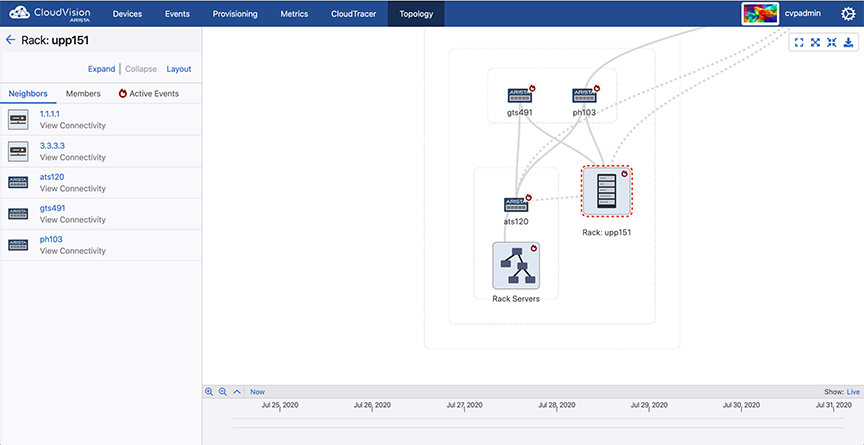The height and width of the screenshot is (445, 864).
Task: Click the expand-all arrows icon in topology toolbar
Action: click(x=816, y=42)
